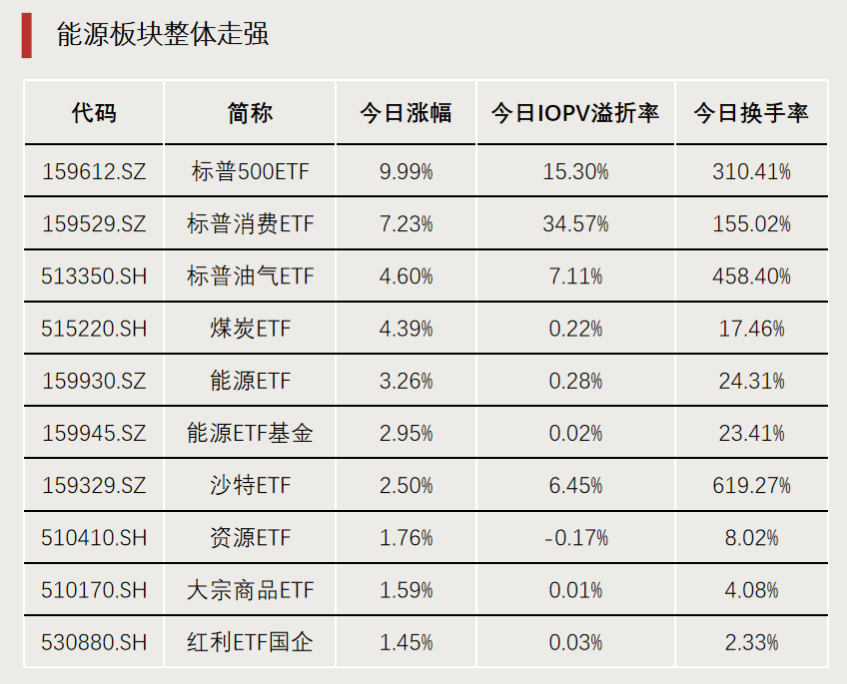Click the 红利ETF国企 name

[250, 642]
